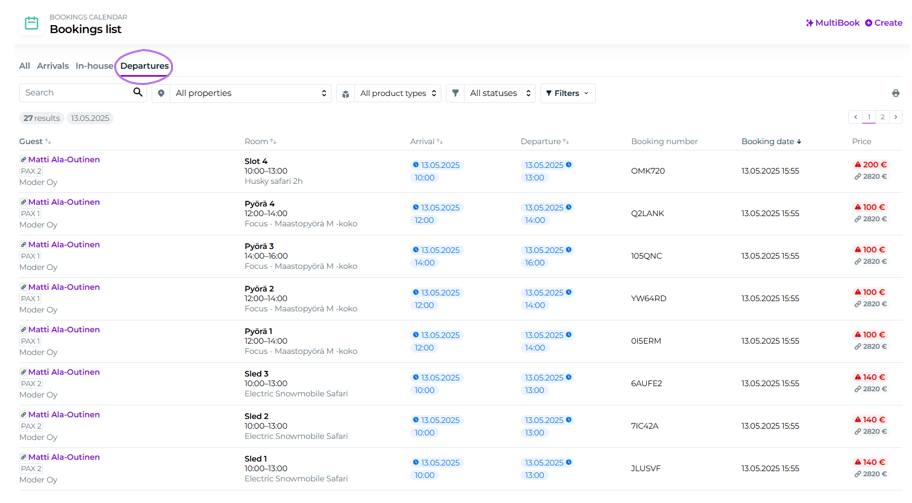Click red warning icon in Q2LANK row
Viewport: 912px width, 503px height.
coord(857,207)
